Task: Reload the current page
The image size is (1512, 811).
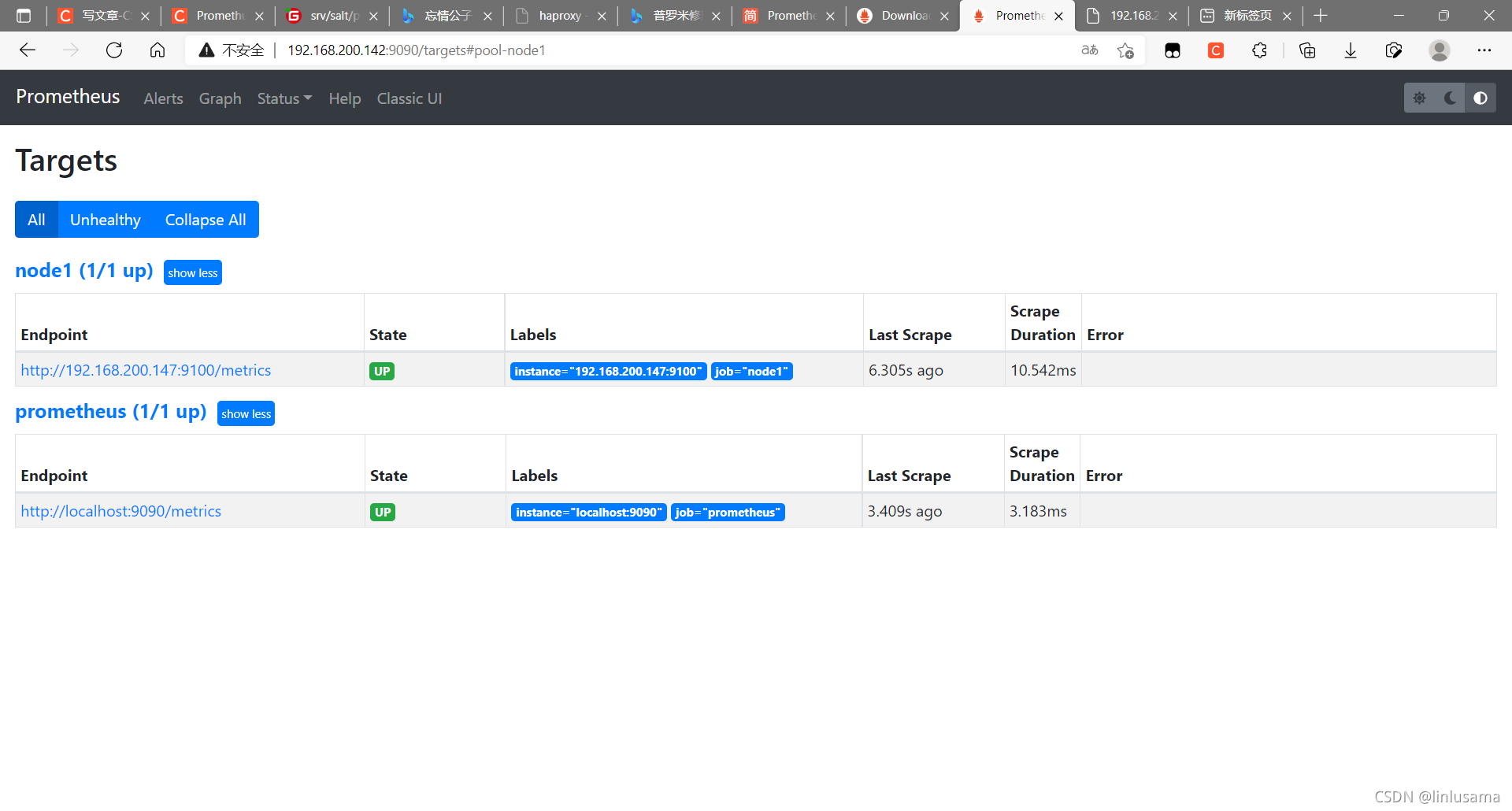Action: click(x=114, y=50)
